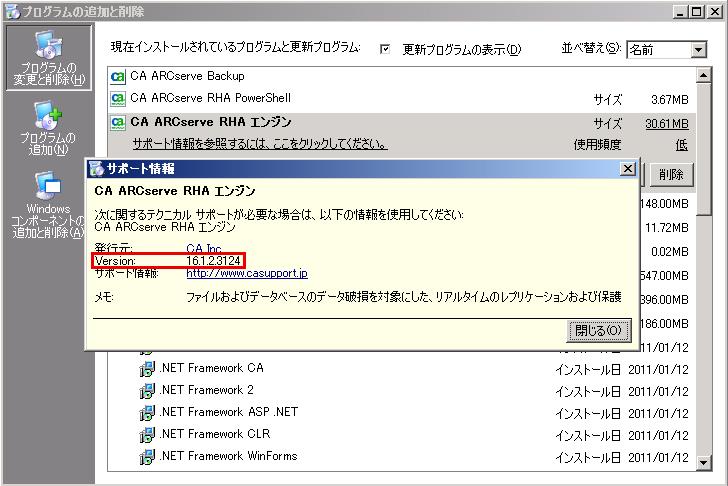Click version number 16.1.2.3124
This screenshot has width=728, height=486.
point(214,261)
